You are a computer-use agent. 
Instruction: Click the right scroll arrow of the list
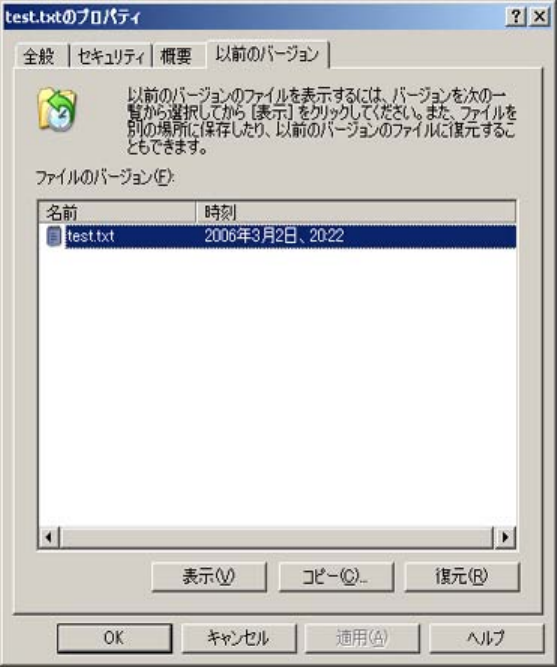(505, 537)
